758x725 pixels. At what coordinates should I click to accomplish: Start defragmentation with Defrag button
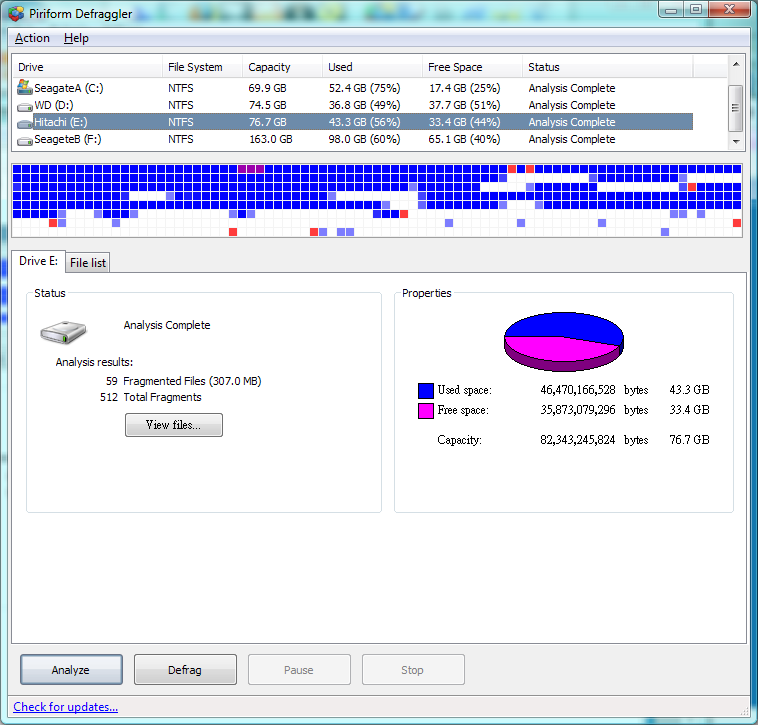185,669
